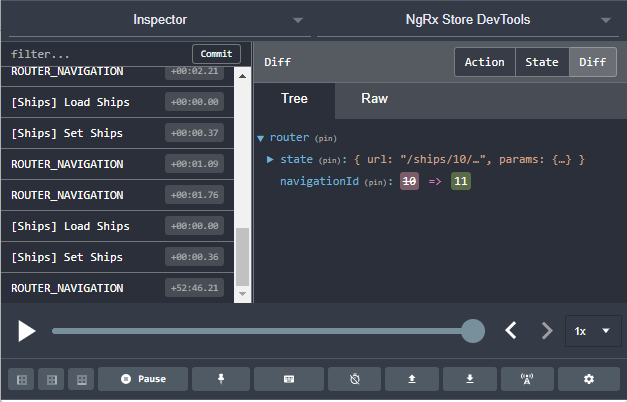Viewport: 627px width, 402px height.
Task: Pin the state key
Action: coord(331,160)
